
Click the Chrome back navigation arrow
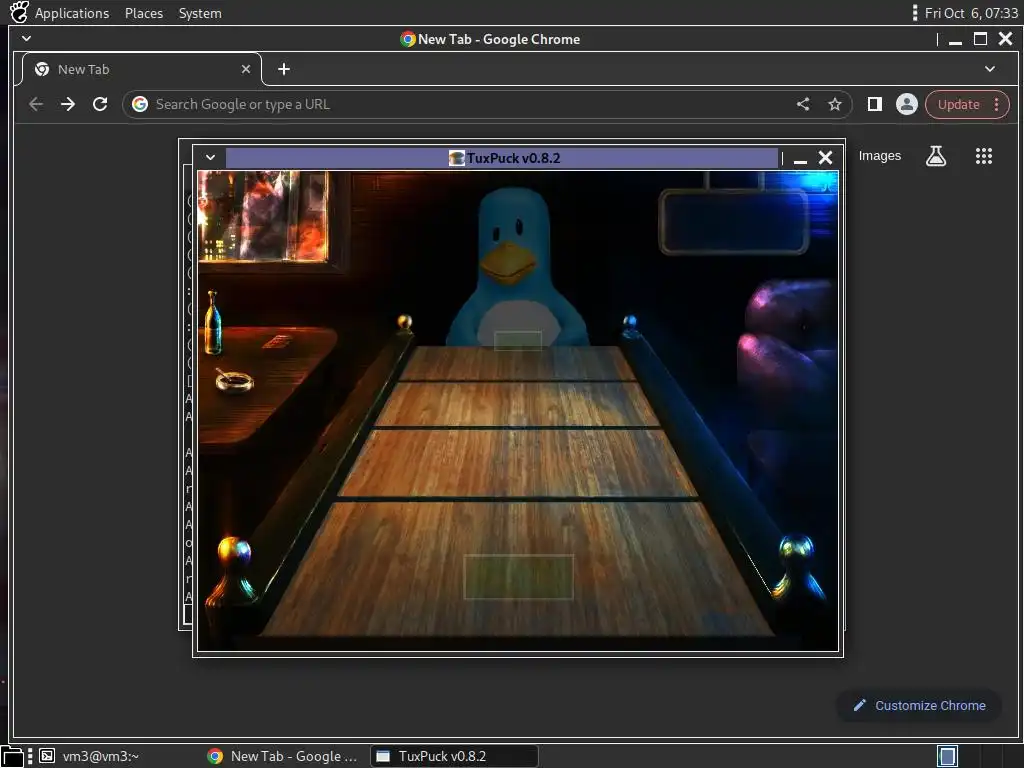coord(36,104)
